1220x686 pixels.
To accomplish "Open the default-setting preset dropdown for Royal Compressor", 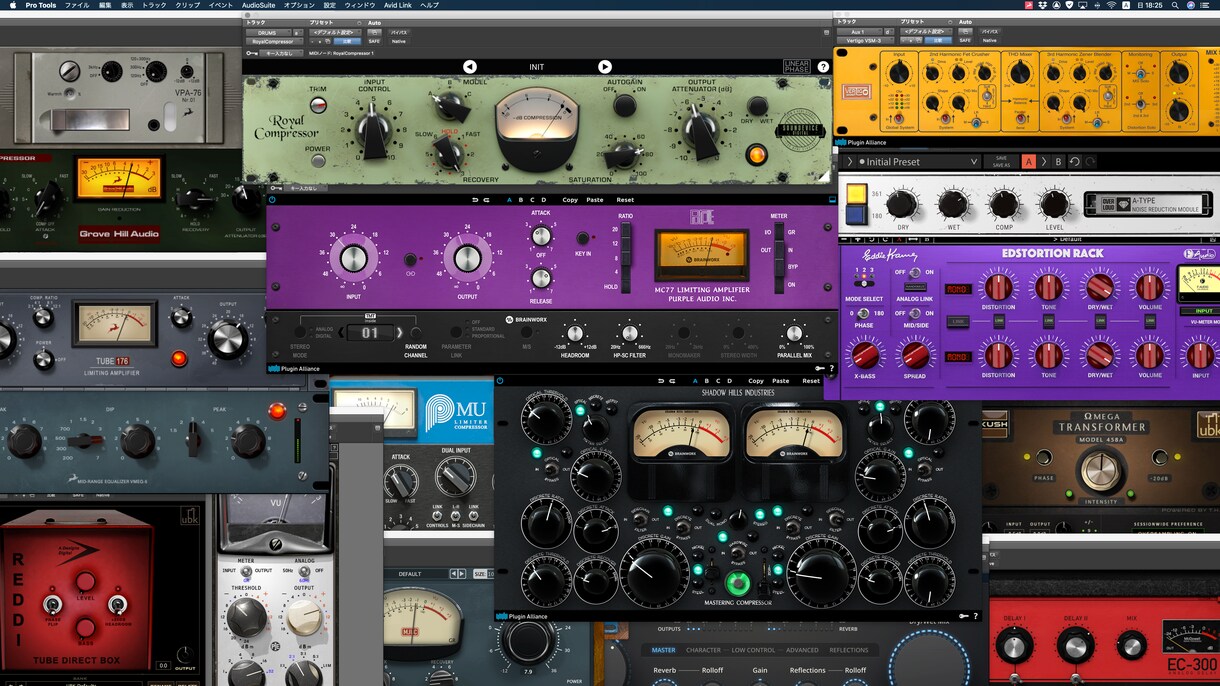I will tap(335, 32).
